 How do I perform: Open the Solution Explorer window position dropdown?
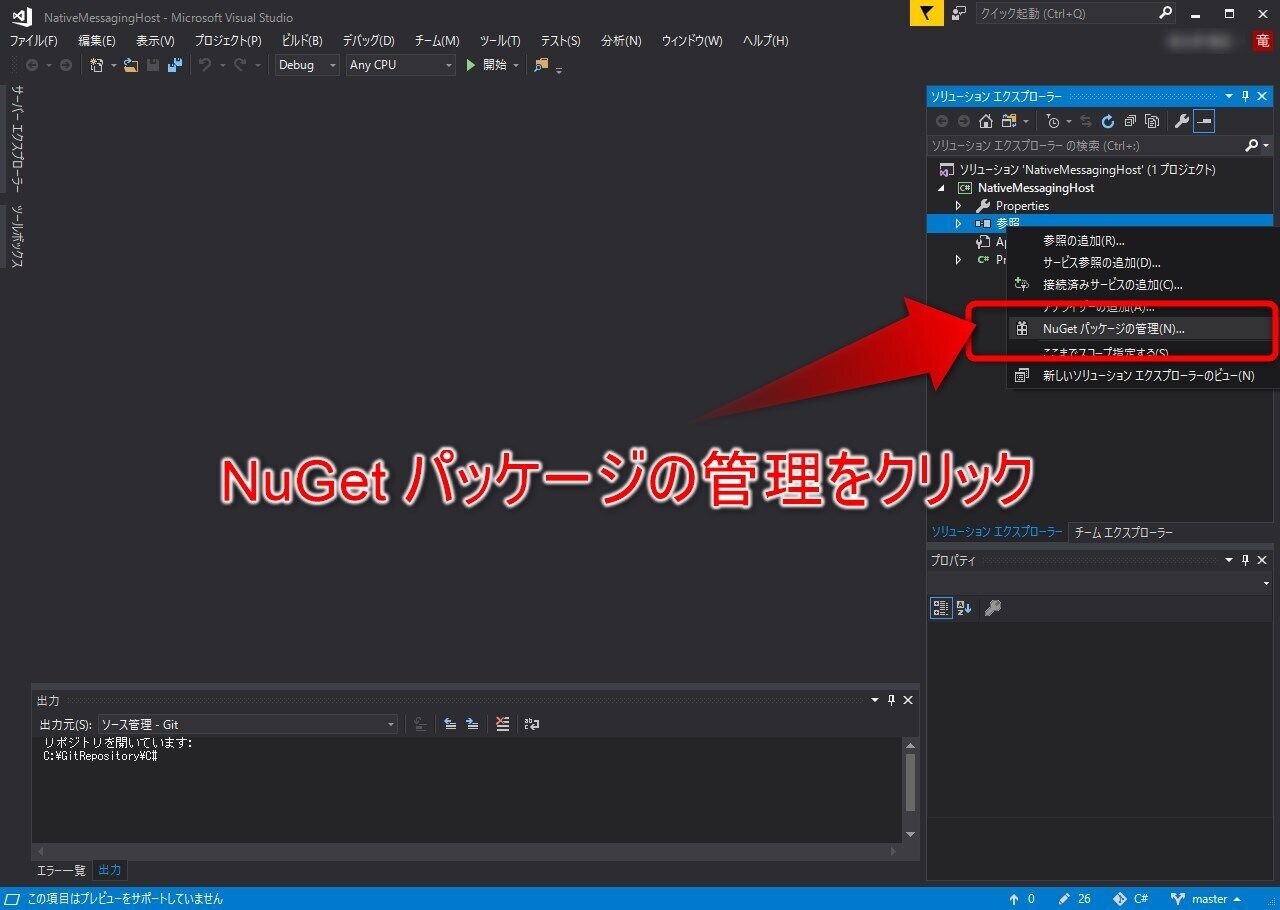coord(1229,96)
